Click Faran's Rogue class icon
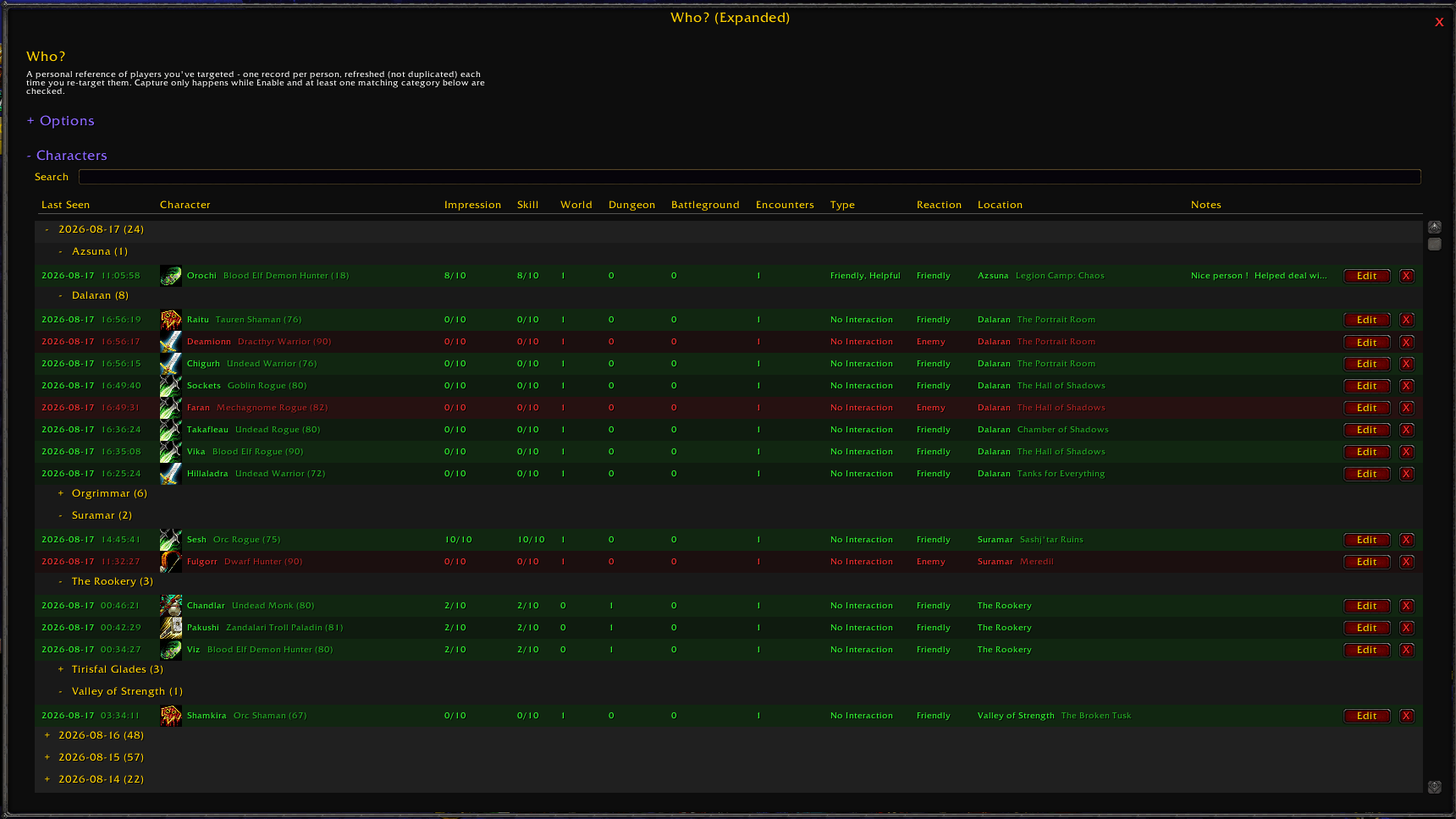The image size is (1456, 819). click(x=171, y=408)
